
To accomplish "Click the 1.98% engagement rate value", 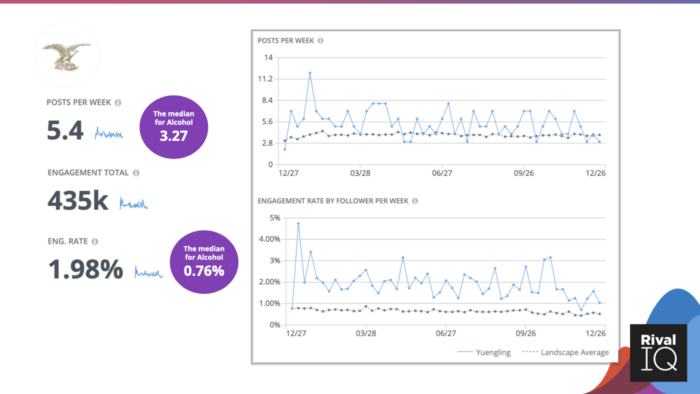I will click(85, 270).
